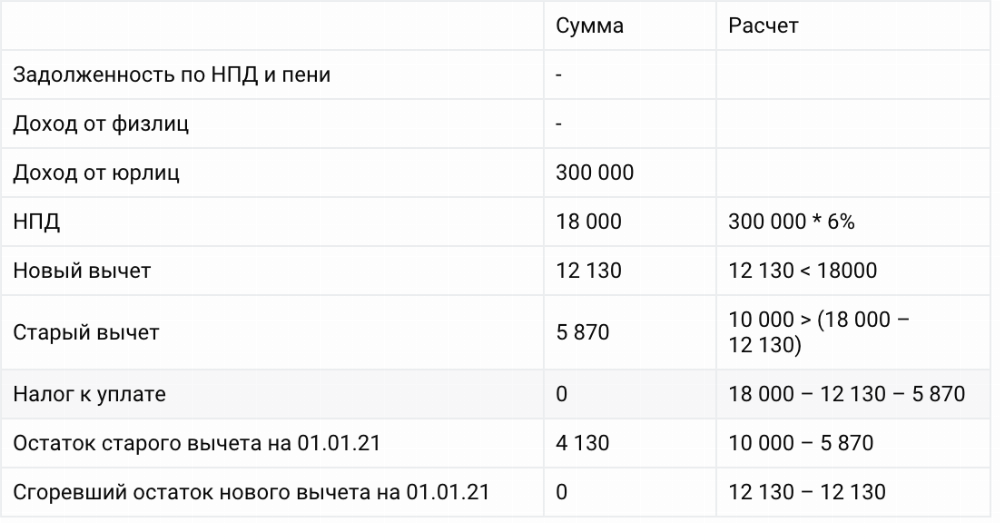
Task: Click the 300 000 amount cell
Action: tap(594, 173)
